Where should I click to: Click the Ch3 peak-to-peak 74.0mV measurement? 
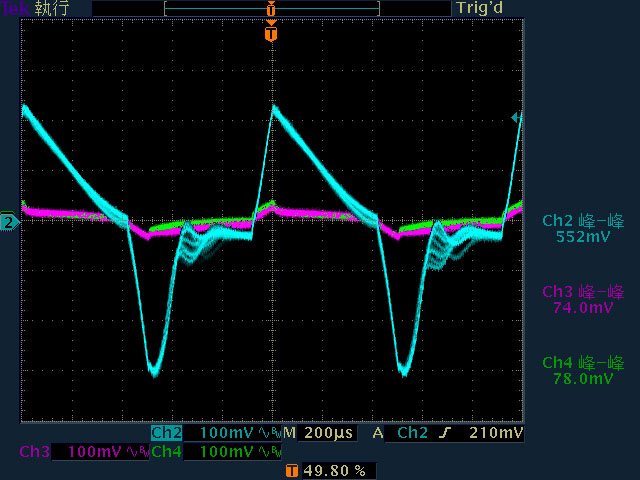pyautogui.click(x=583, y=300)
